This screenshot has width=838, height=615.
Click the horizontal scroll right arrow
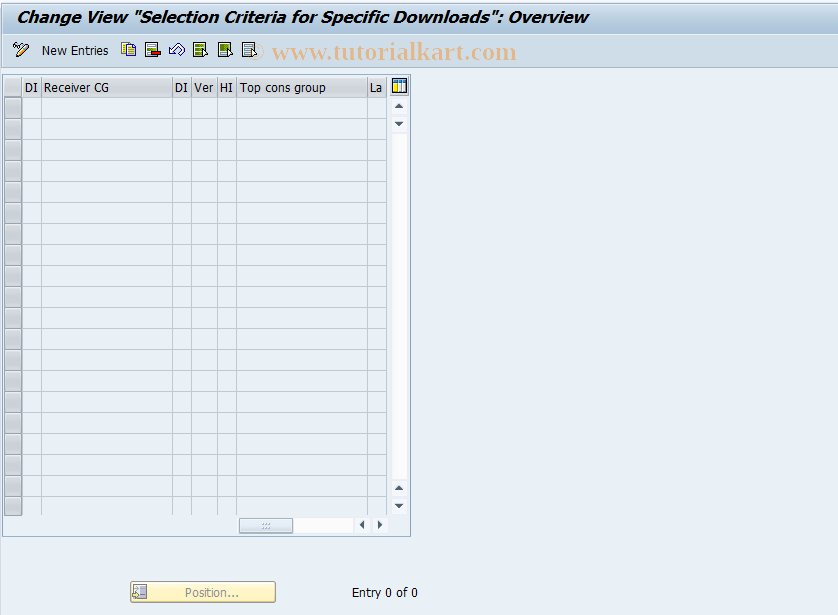click(380, 525)
